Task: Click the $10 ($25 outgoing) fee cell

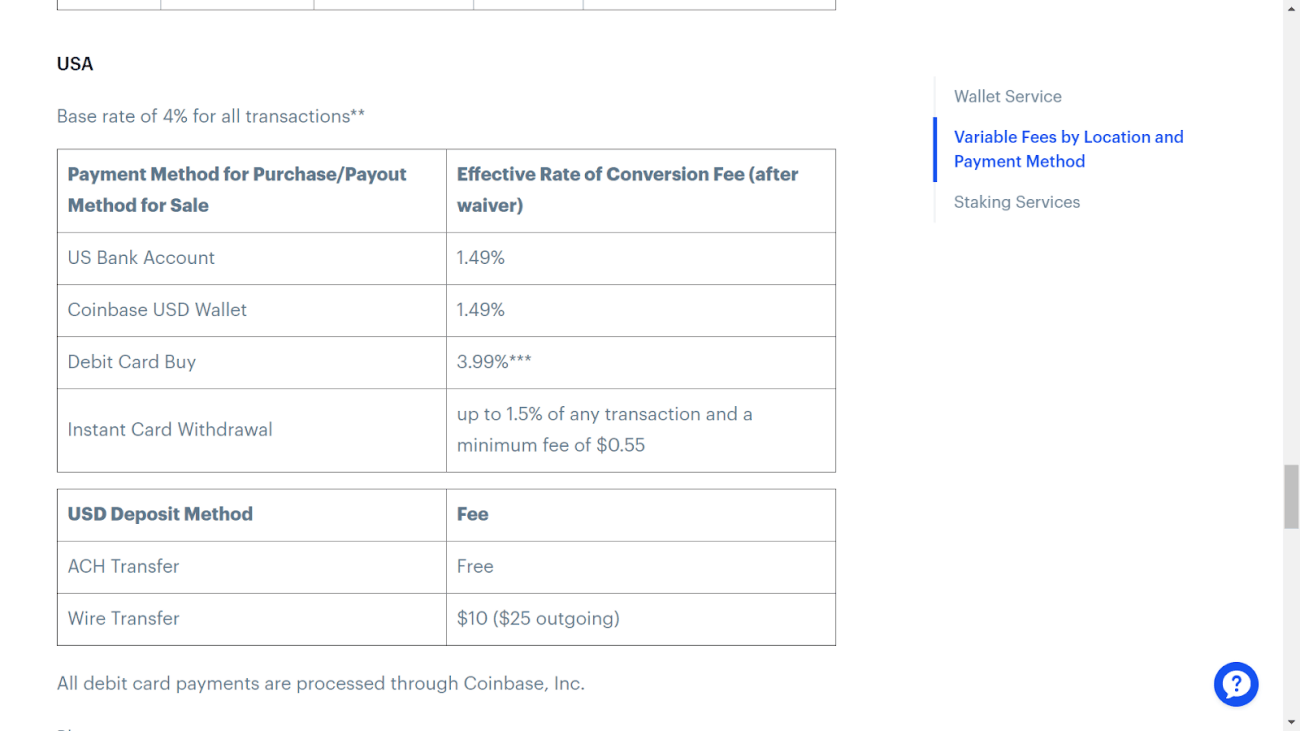Action: (x=641, y=619)
